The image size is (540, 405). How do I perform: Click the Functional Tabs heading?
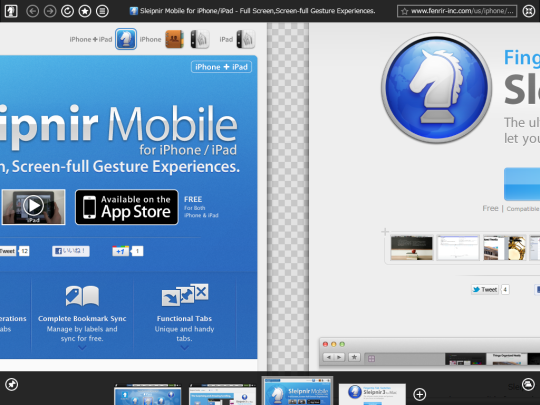point(184,319)
